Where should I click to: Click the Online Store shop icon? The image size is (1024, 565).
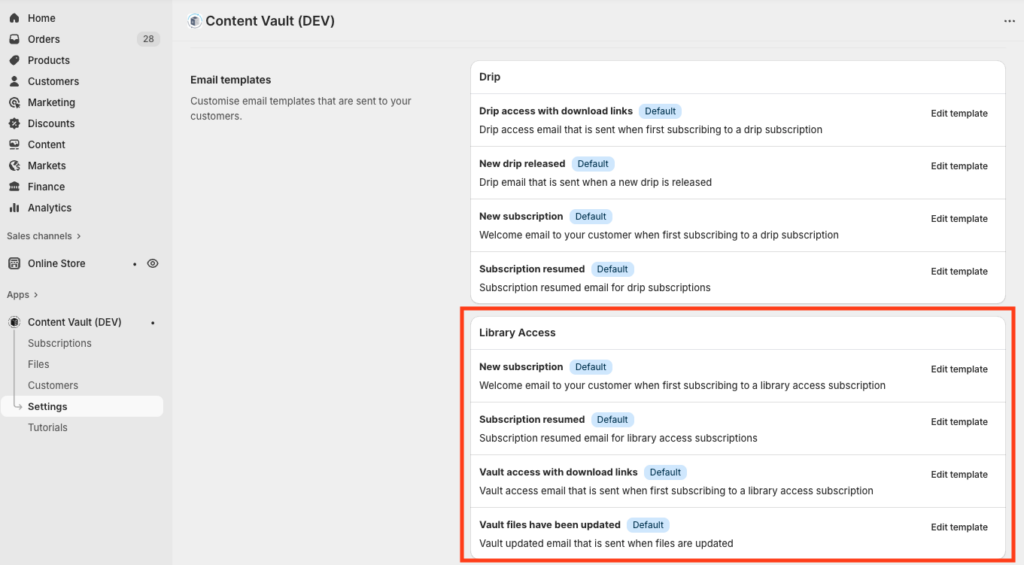pos(14,263)
